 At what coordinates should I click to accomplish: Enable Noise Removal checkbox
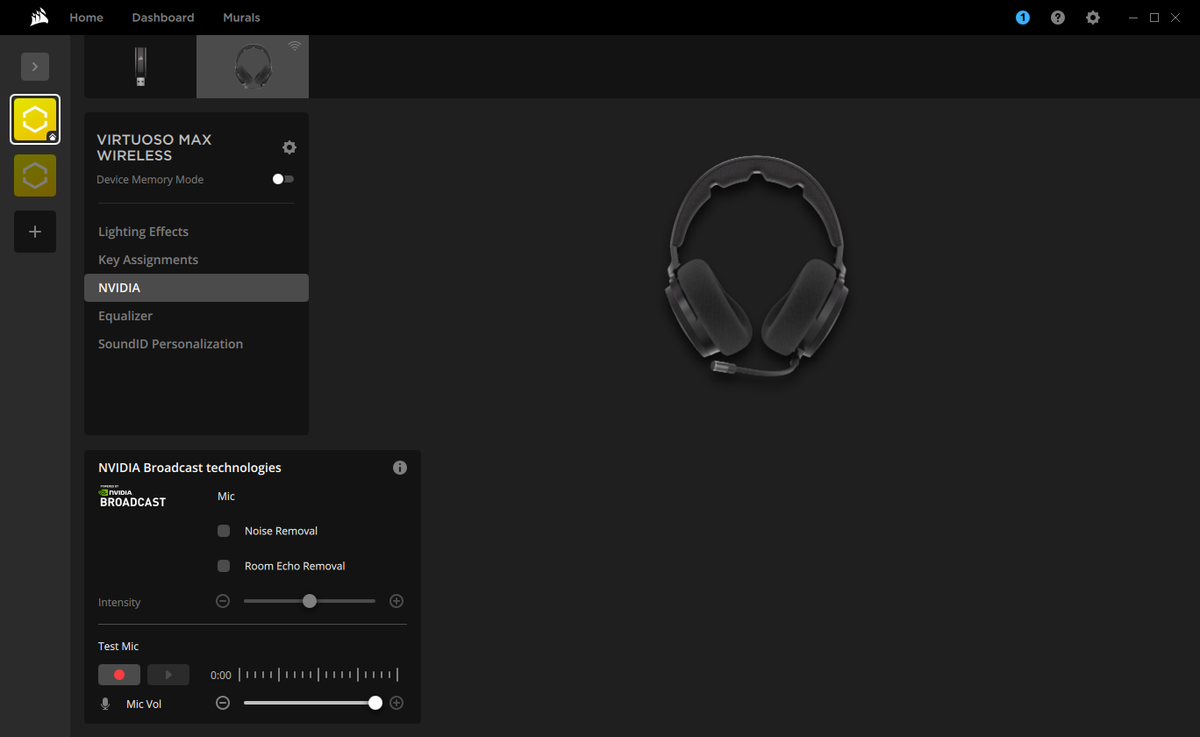[224, 531]
